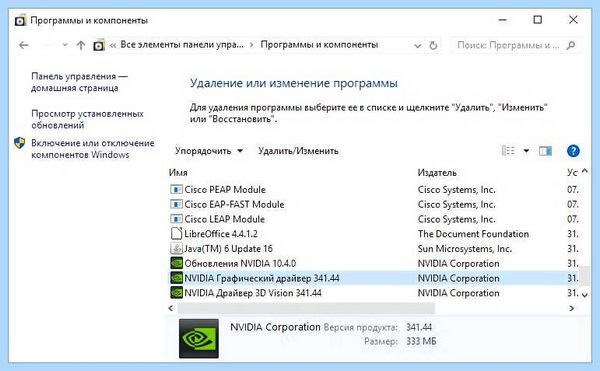Open "Панель управления — домашняя страница" link

(x=79, y=82)
